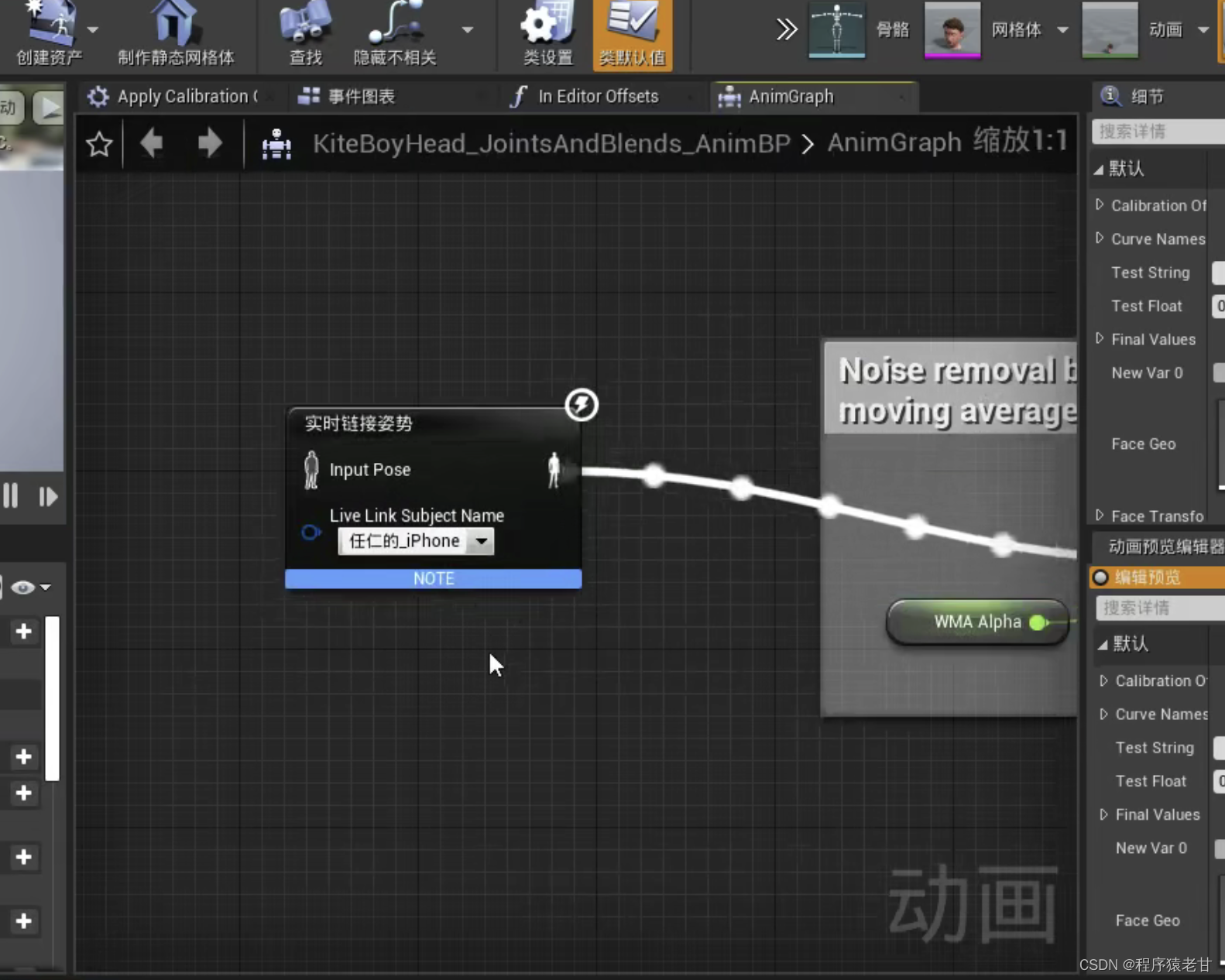Viewport: 1225px width, 980px height.
Task: Navigate forward with the right arrow
Action: tap(209, 143)
